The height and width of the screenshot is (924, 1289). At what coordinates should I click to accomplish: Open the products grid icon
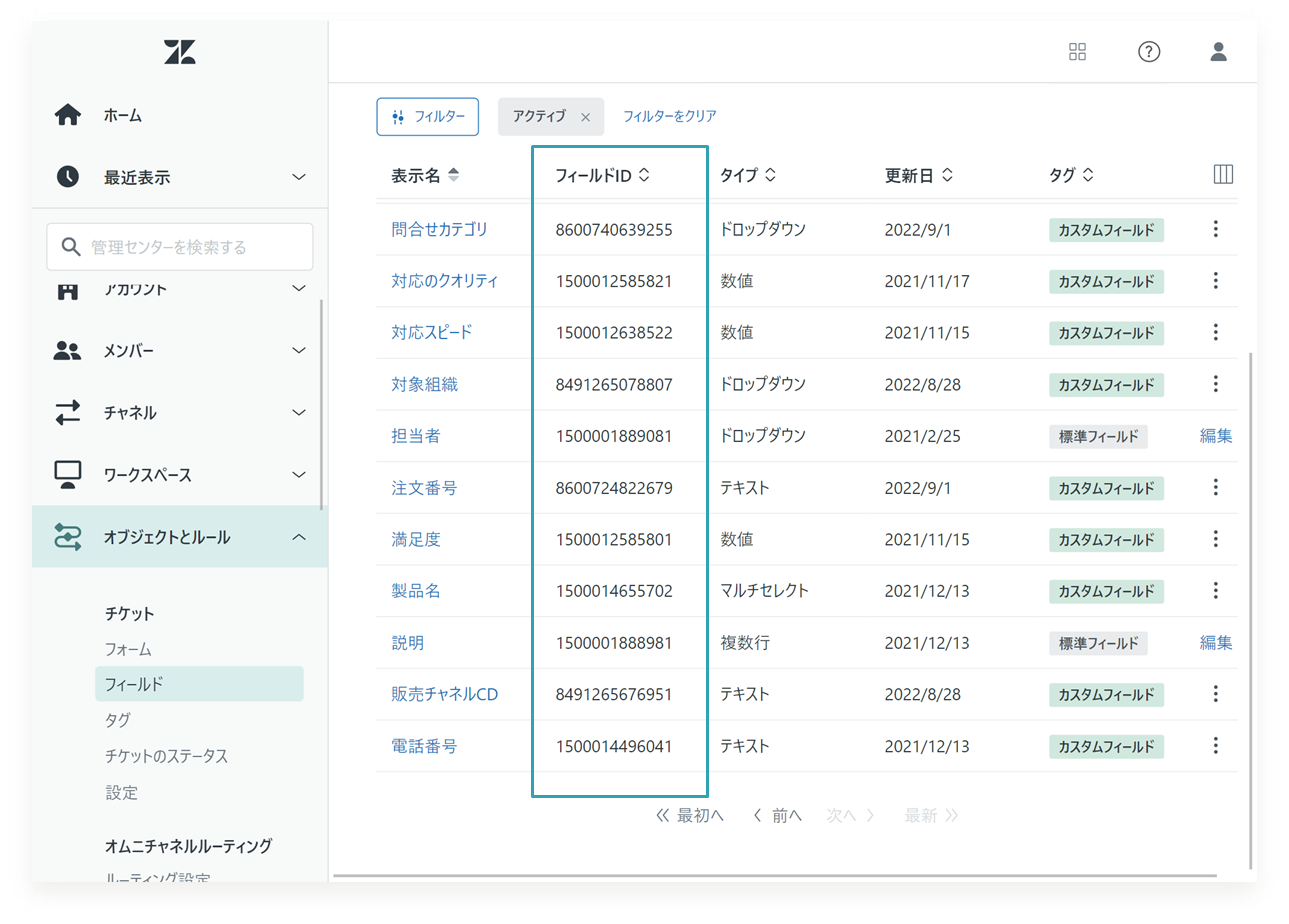(x=1077, y=52)
